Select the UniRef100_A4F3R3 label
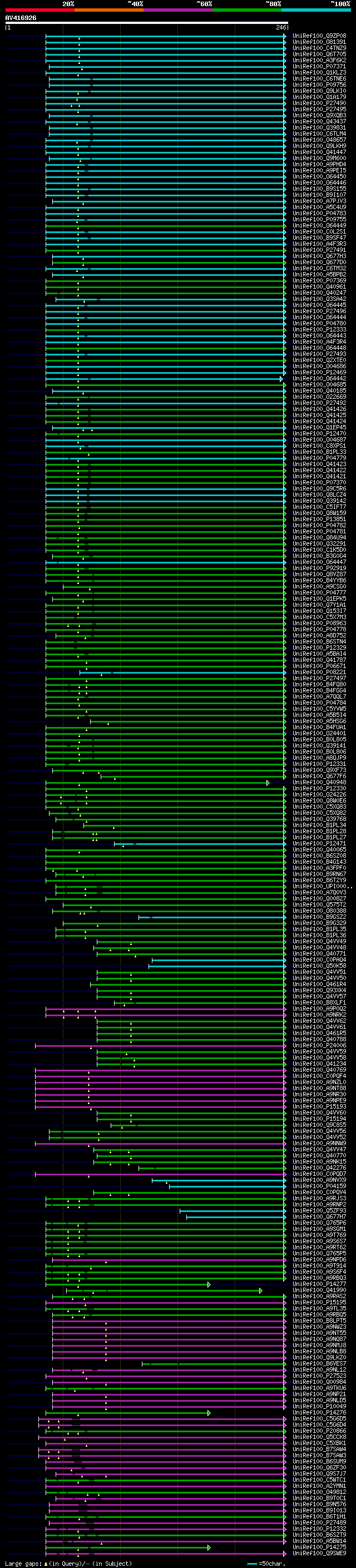 click(319, 244)
